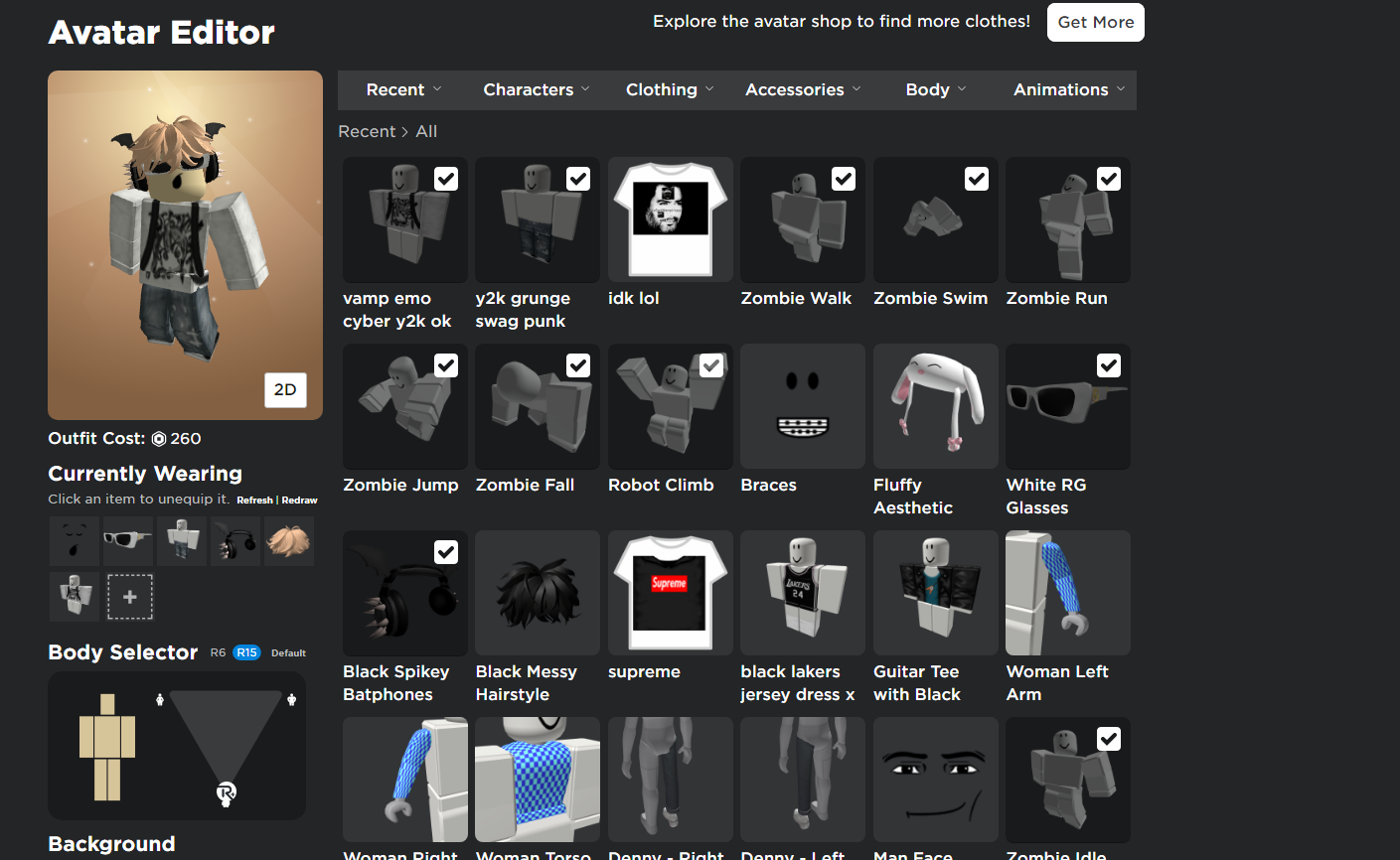Uncheck the Zombie Walk checkbox
The image size is (1400, 860).
point(844,179)
